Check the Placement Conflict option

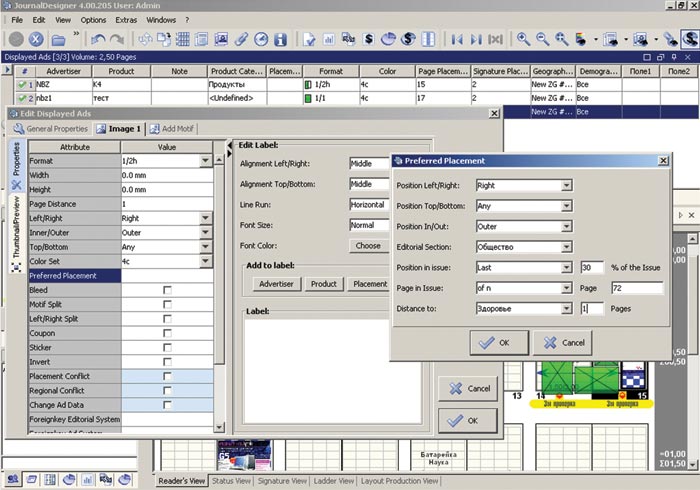(x=167, y=376)
